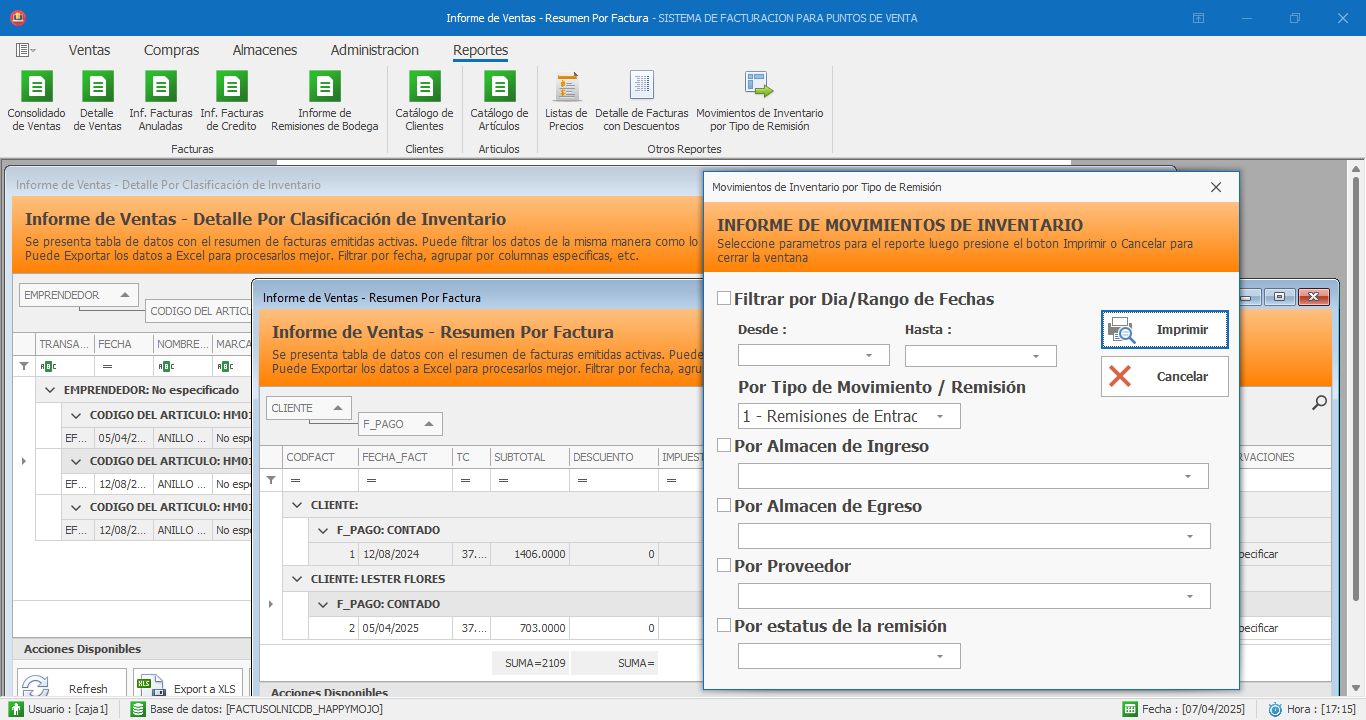Open Informe de Remisiones de Bodega

325,101
